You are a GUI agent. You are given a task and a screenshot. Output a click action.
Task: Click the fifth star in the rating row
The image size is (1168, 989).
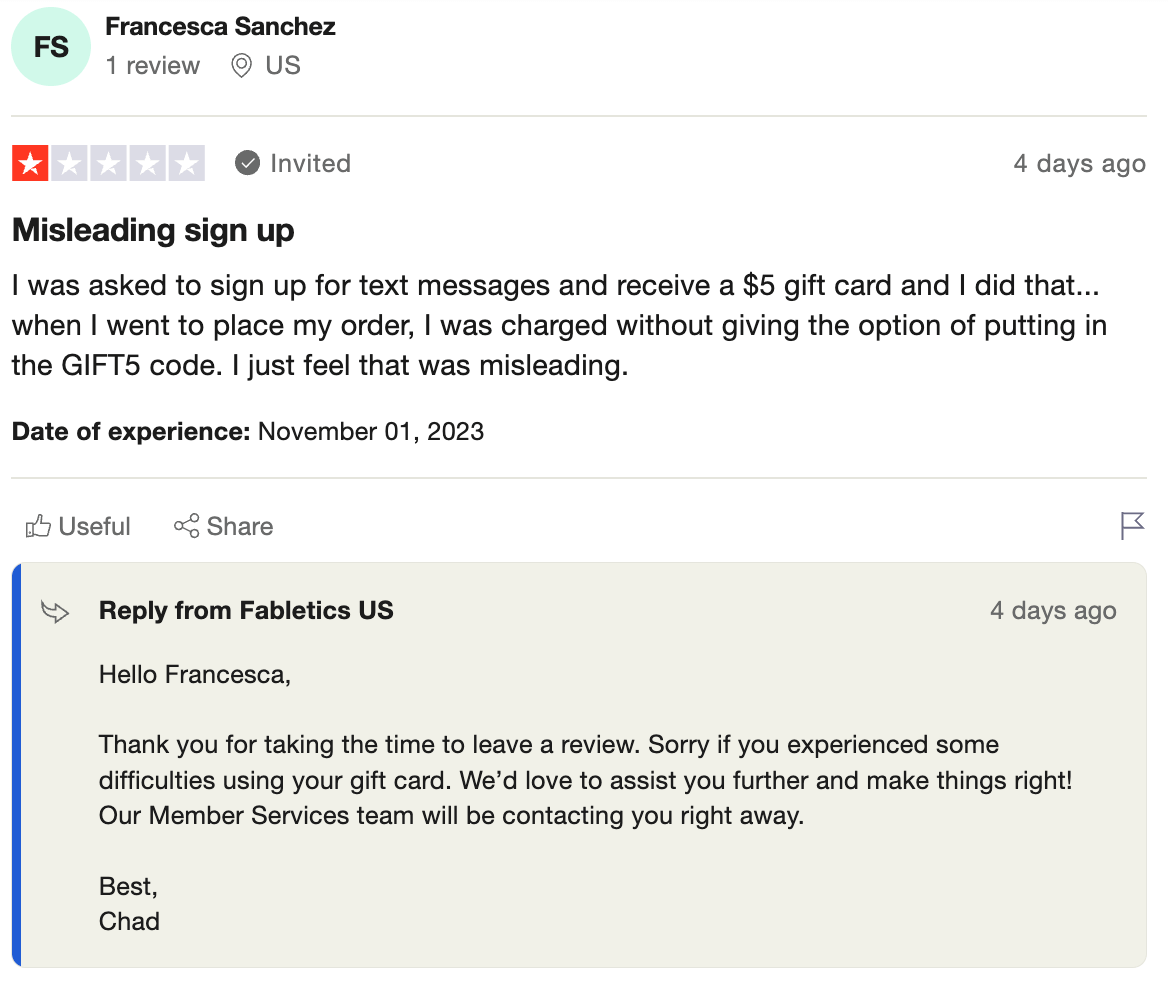[187, 162]
